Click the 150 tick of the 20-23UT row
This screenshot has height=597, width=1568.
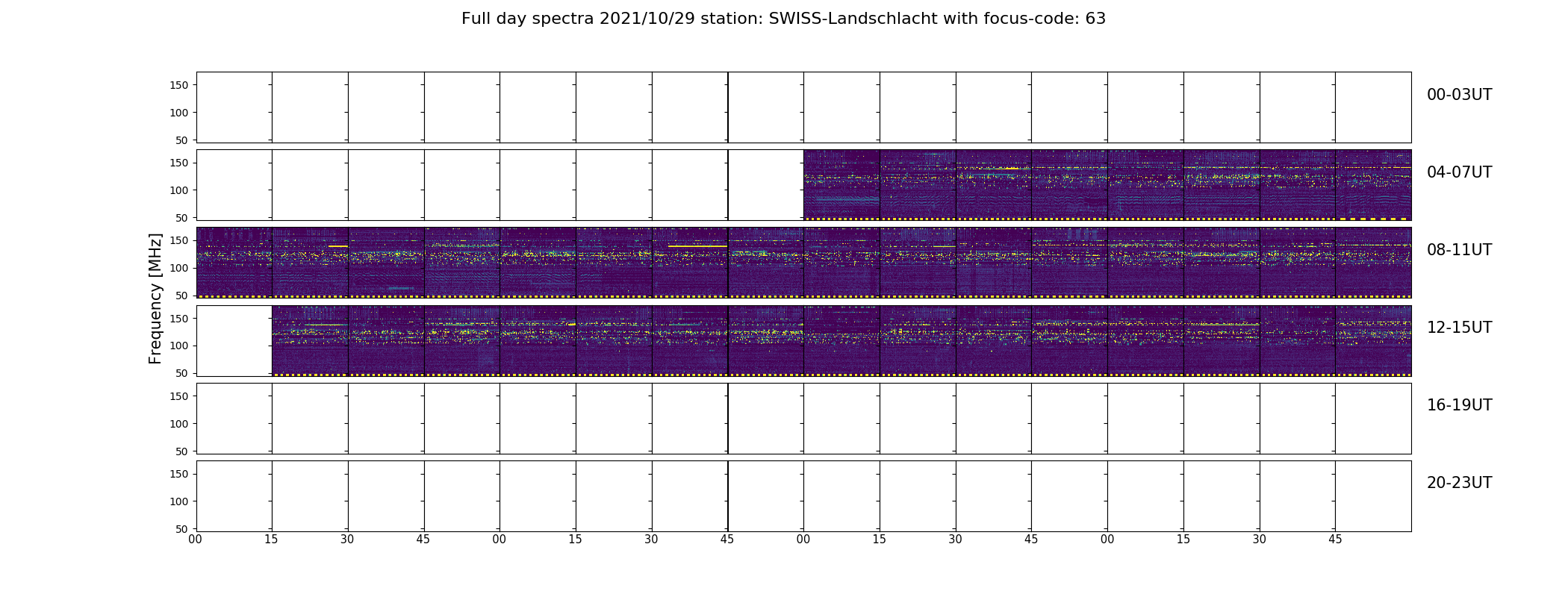coord(179,474)
